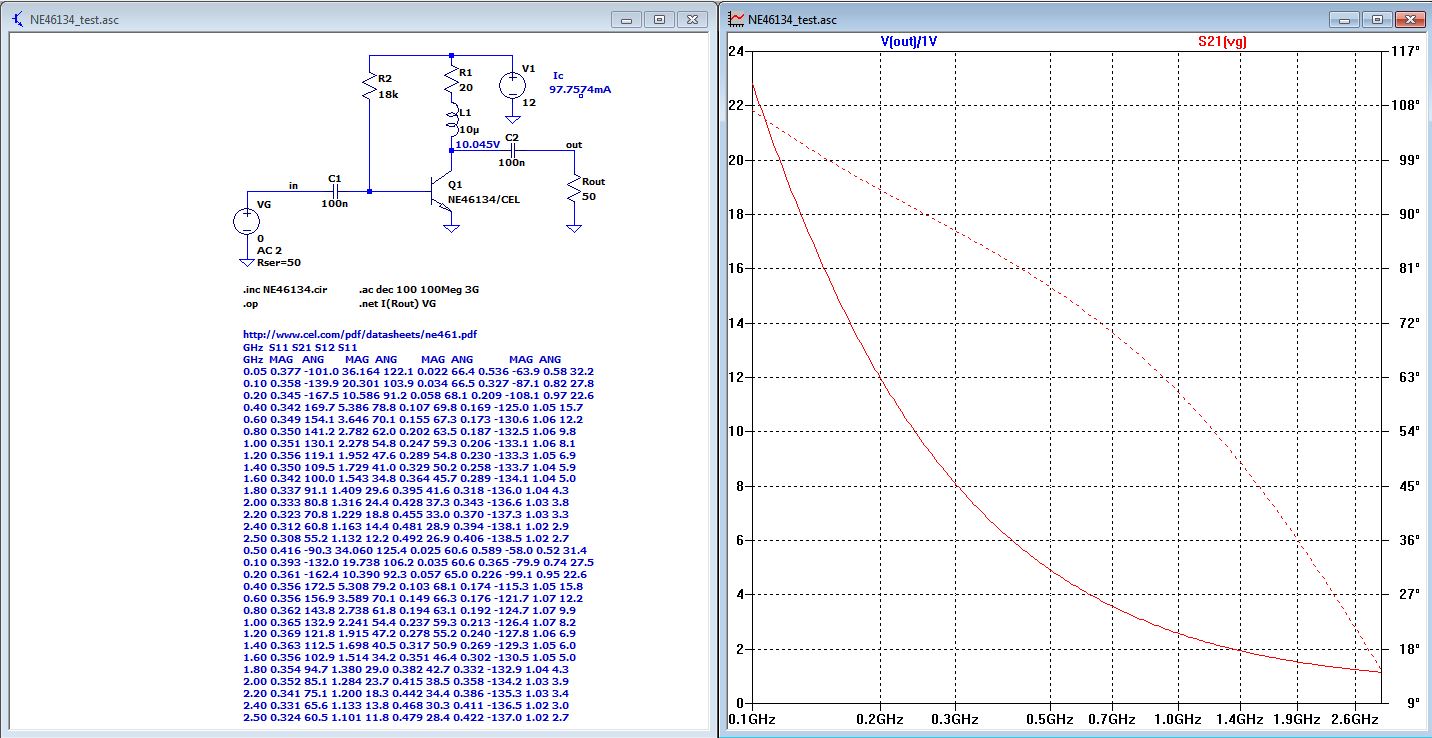Click the '12' label on plot's left axis
This screenshot has width=1432, height=738.
point(736,377)
